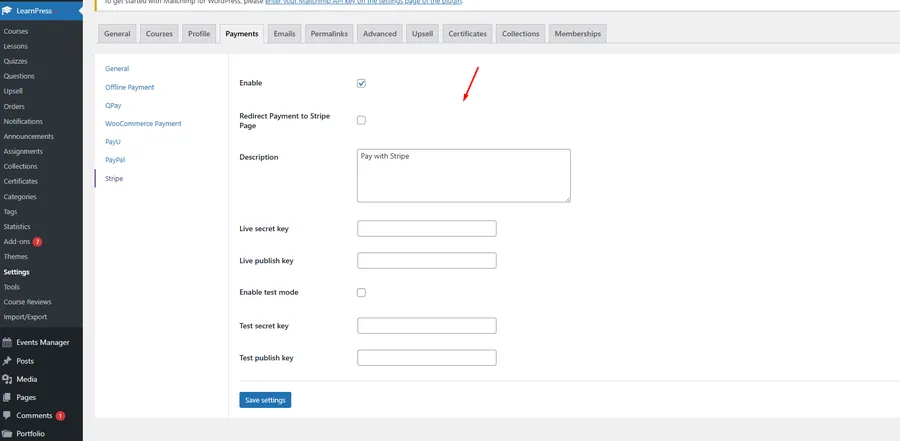
Task: Tick Redirect Payment to Stripe Page checkbox
Action: (361, 120)
